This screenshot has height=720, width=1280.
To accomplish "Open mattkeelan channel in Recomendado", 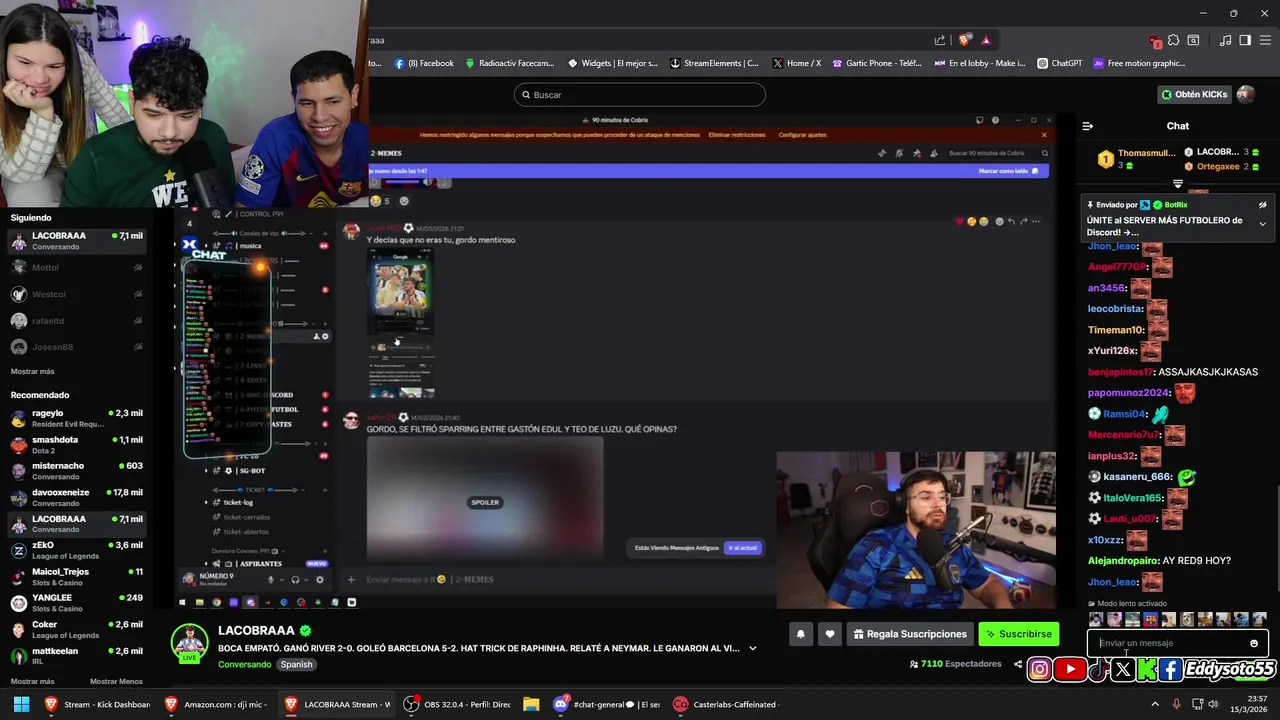I will pos(78,656).
